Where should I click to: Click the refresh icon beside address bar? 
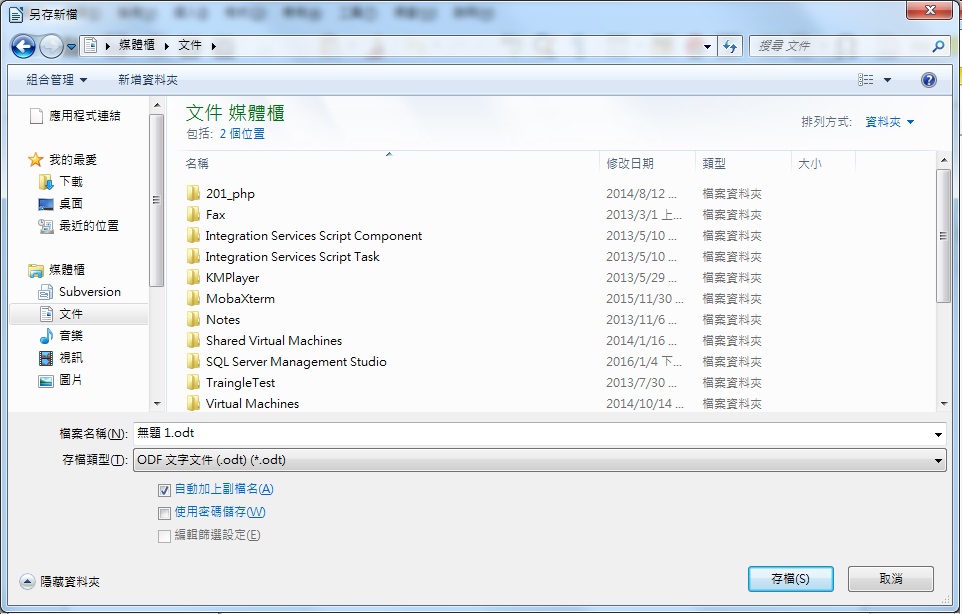(730, 46)
